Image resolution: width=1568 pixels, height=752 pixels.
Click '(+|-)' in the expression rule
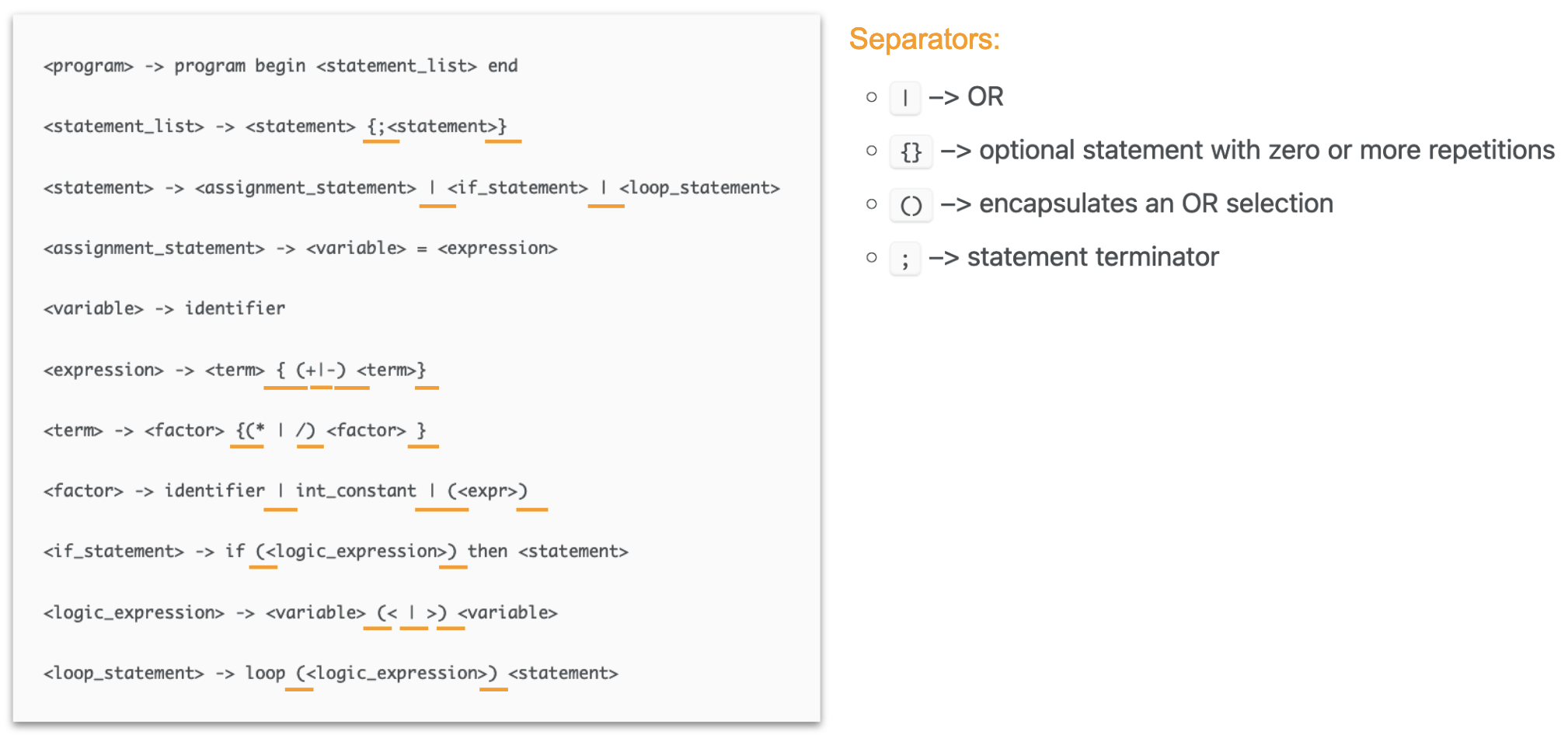click(321, 371)
